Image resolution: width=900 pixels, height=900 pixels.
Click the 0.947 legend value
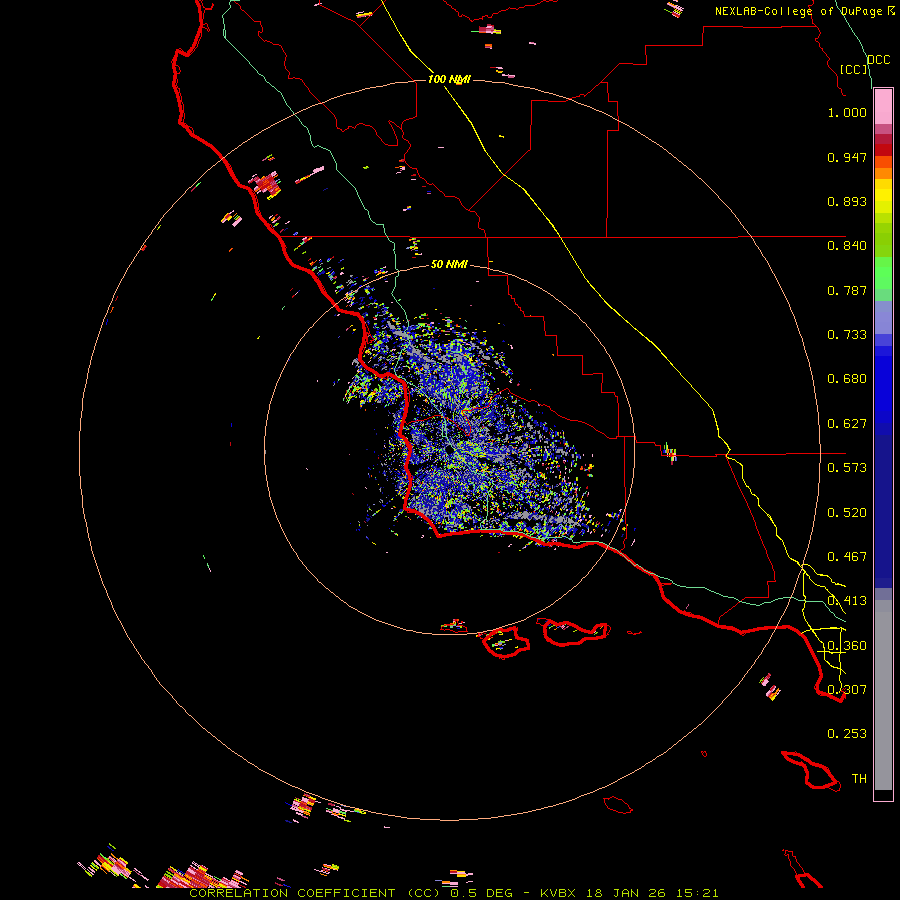point(847,157)
